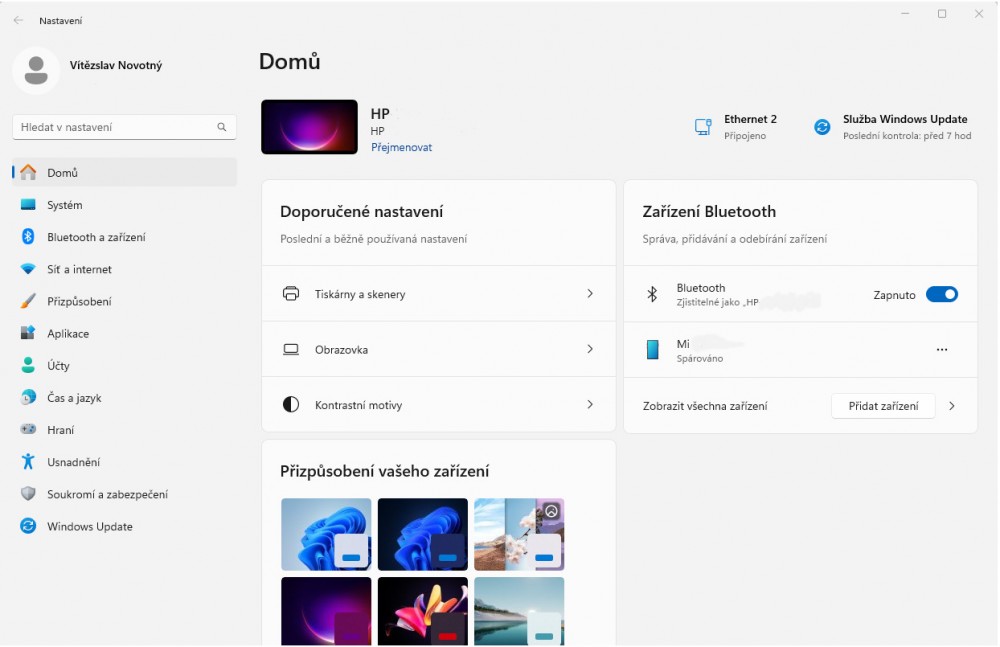Go to Systém in sidebar
The image size is (1000, 647).
coord(64,205)
